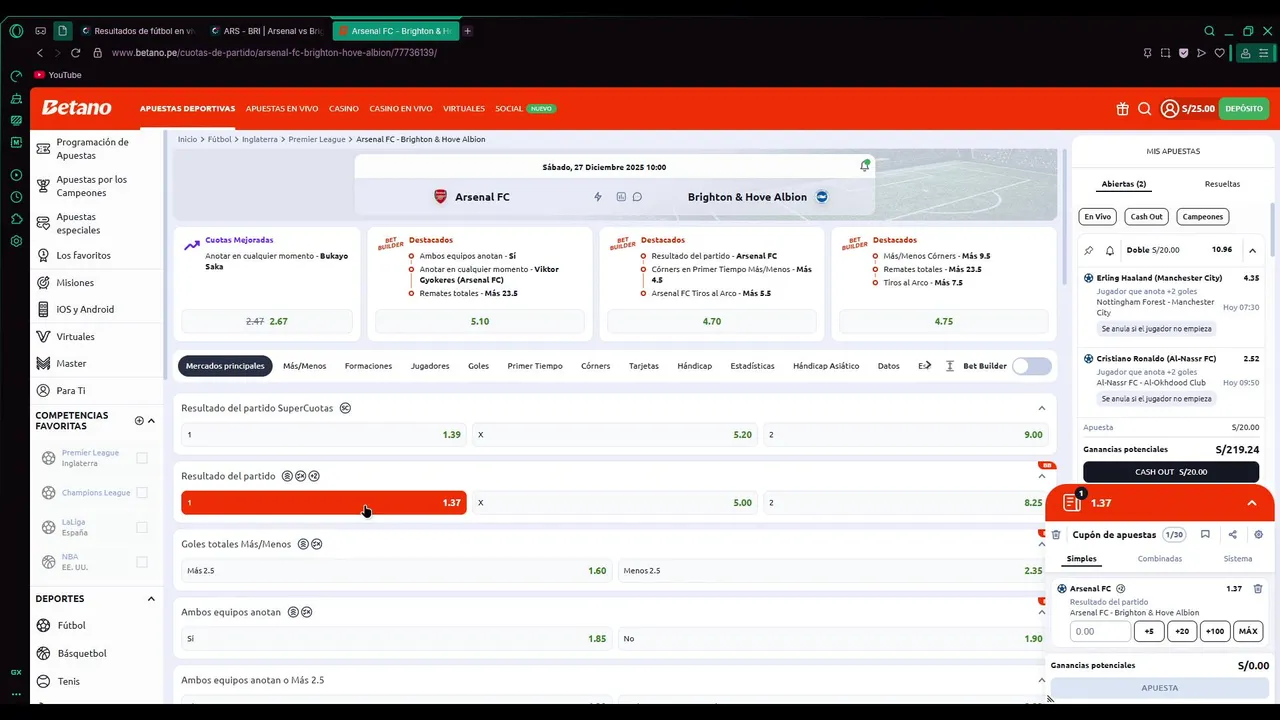This screenshot has height=720, width=1280.
Task: Click the lightning bolt icon in match header
Action: coord(598,197)
